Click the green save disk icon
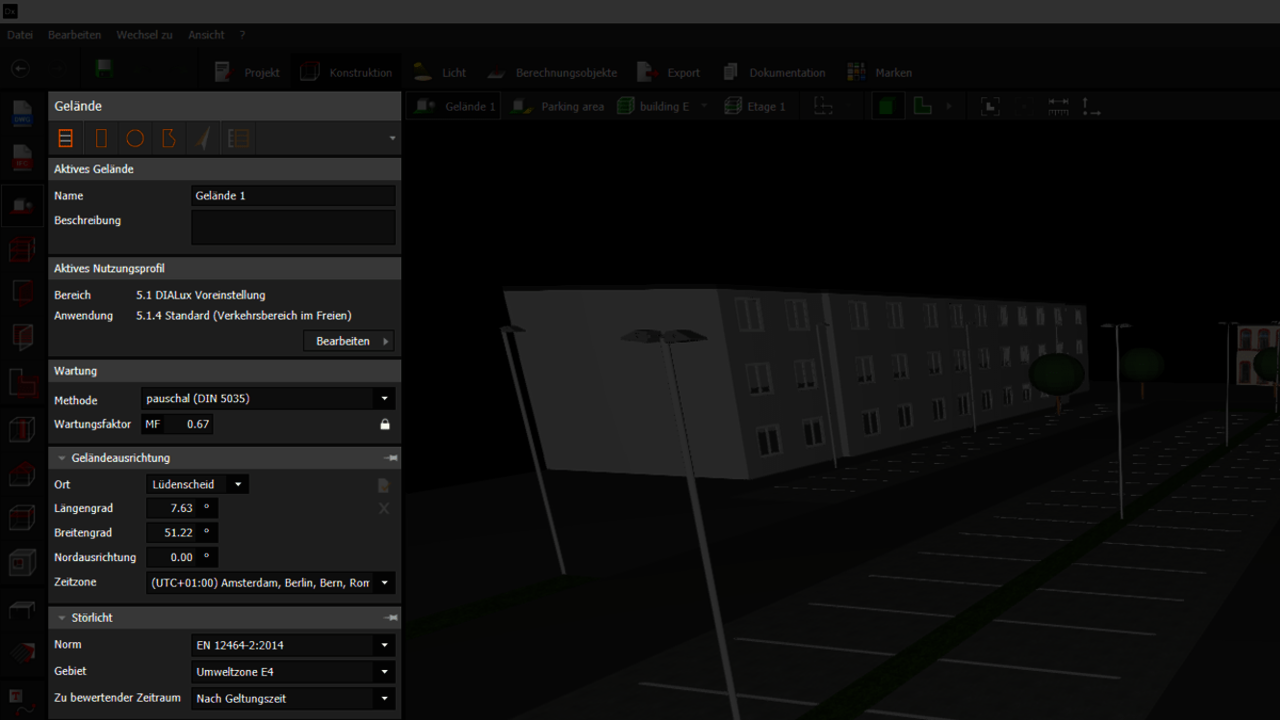This screenshot has height=720, width=1280. (x=104, y=70)
